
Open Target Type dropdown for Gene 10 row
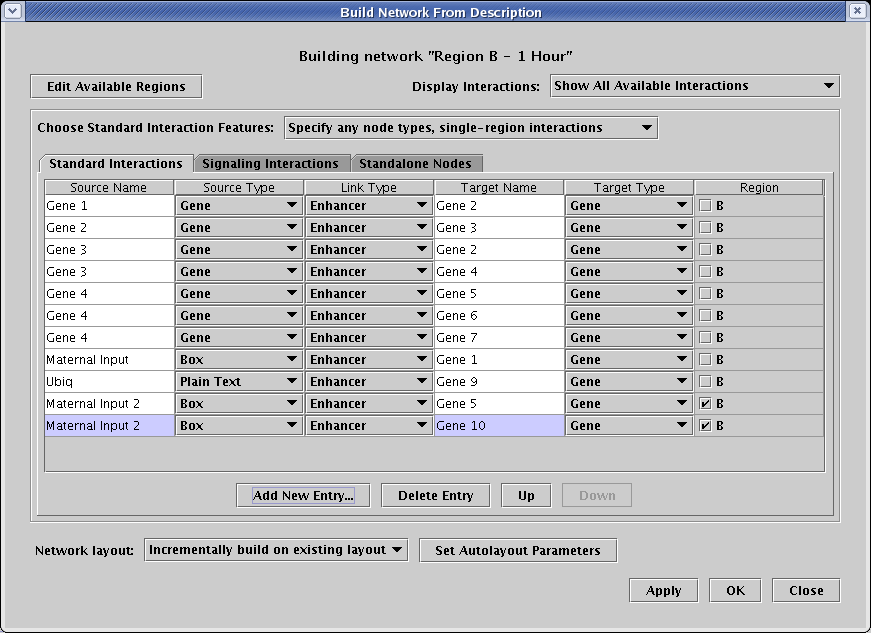coord(629,426)
